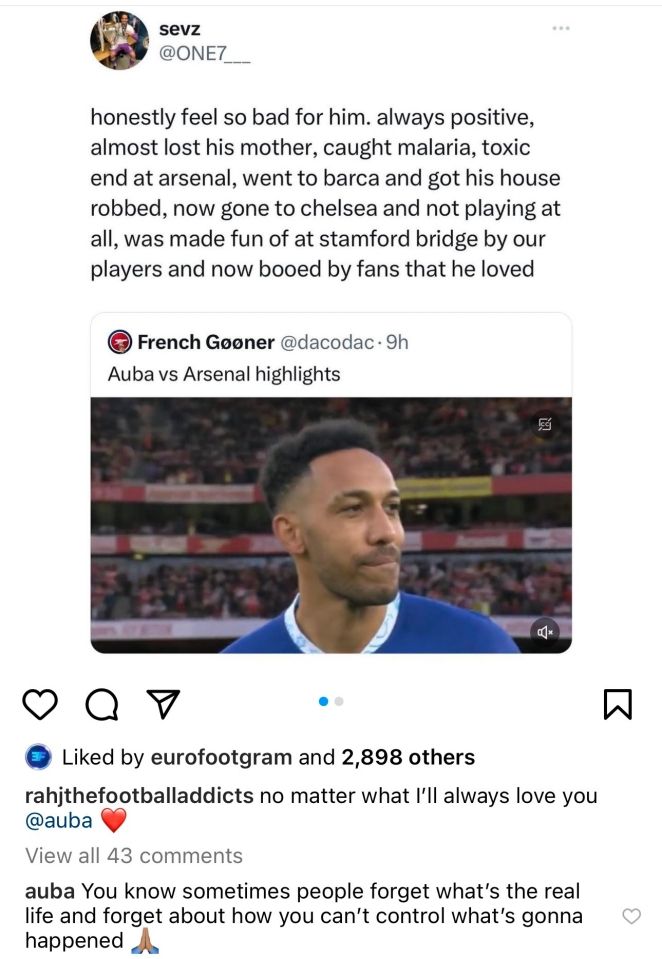Viewport: 662px width, 959px height.
Task: Open sevz's profile picture
Action: point(119,41)
